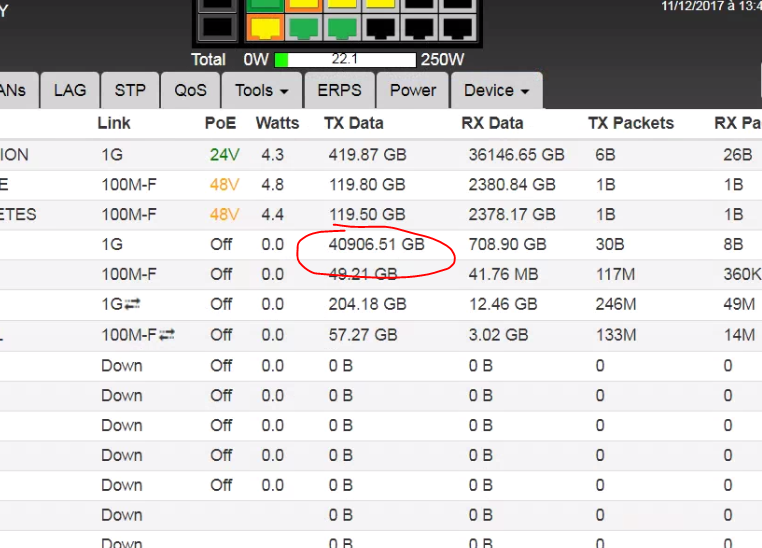Image resolution: width=762 pixels, height=548 pixels.
Task: Select the second green port in bottom row
Action: (340, 26)
